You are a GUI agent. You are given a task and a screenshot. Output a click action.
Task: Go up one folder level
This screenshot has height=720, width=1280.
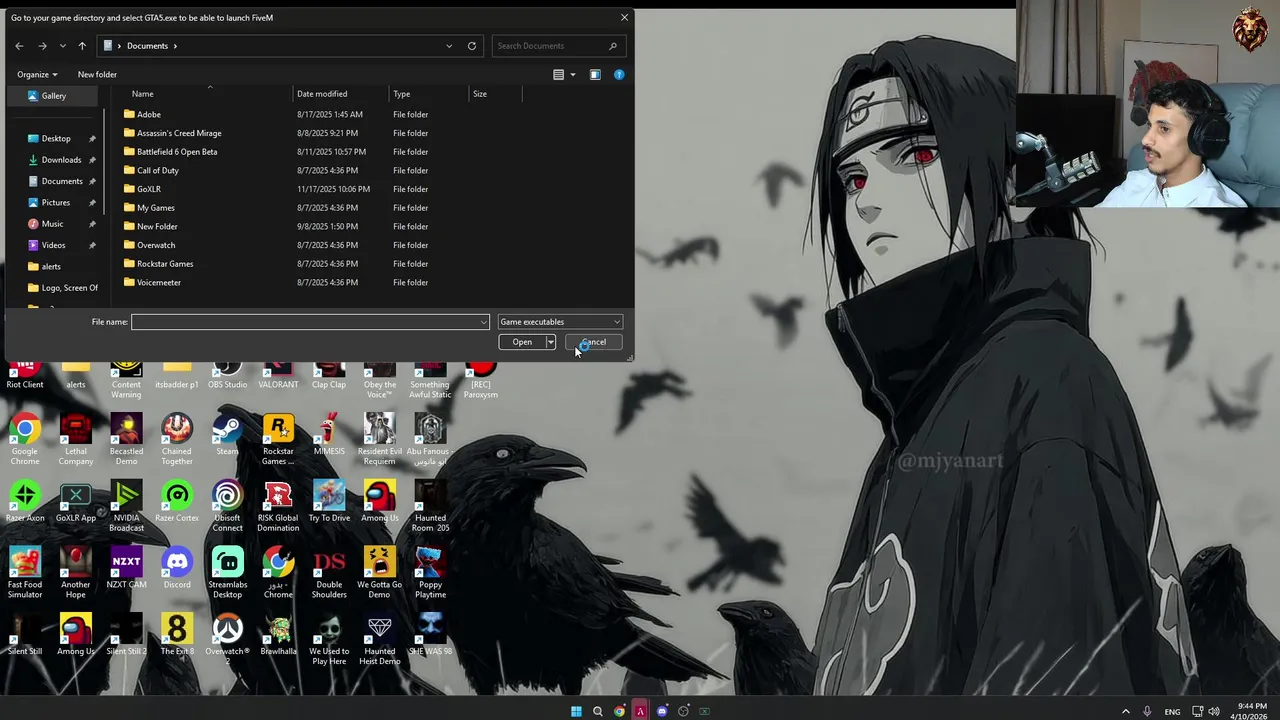point(82,46)
